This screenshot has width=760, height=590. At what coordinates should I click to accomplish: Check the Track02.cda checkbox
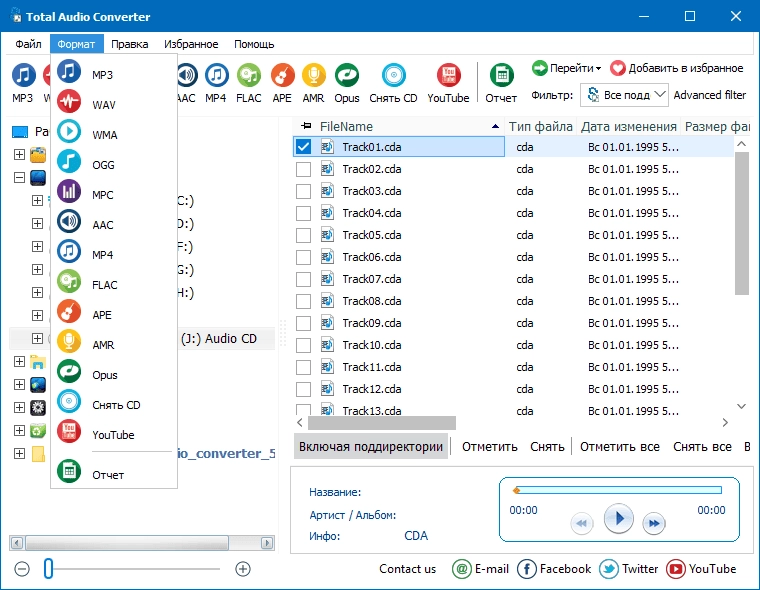click(x=303, y=169)
